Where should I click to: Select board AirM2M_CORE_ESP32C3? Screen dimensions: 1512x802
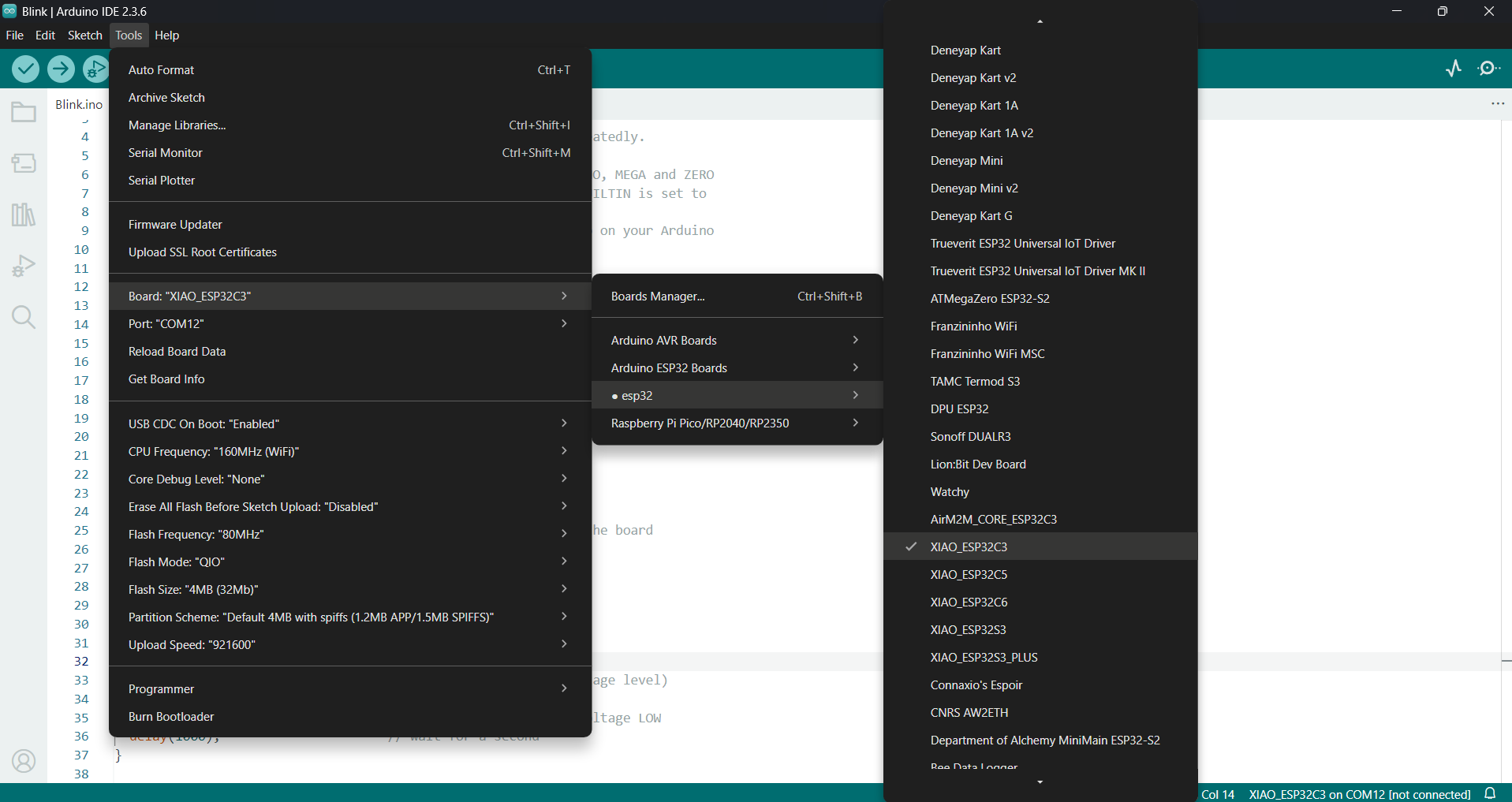click(x=1040, y=519)
